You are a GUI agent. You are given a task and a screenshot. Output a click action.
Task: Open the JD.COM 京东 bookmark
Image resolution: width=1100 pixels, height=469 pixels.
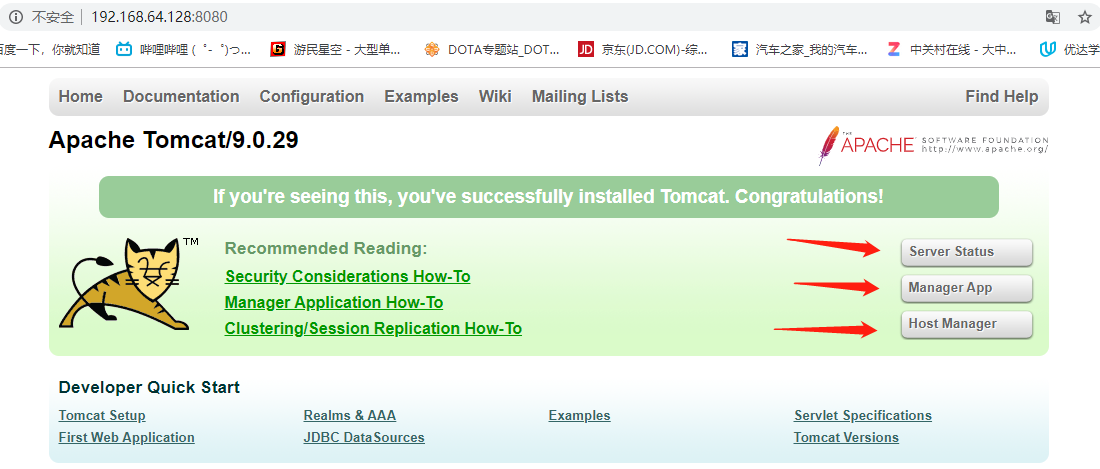tap(643, 49)
